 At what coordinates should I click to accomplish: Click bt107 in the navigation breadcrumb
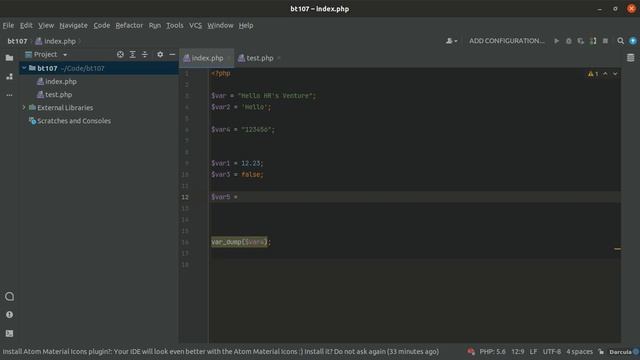tap(17, 41)
